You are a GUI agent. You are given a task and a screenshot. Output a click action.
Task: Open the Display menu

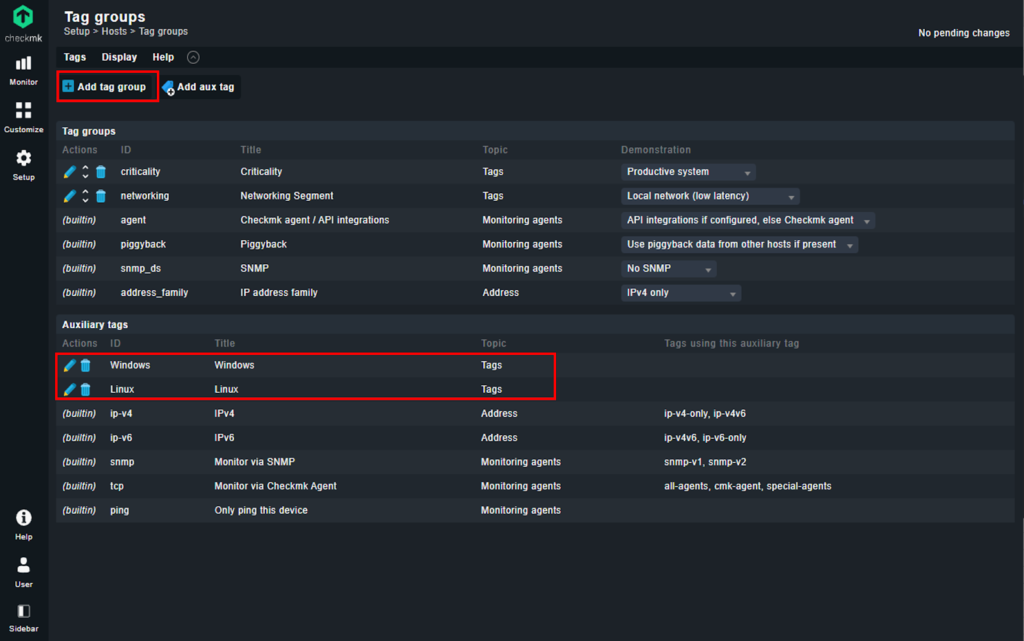119,57
